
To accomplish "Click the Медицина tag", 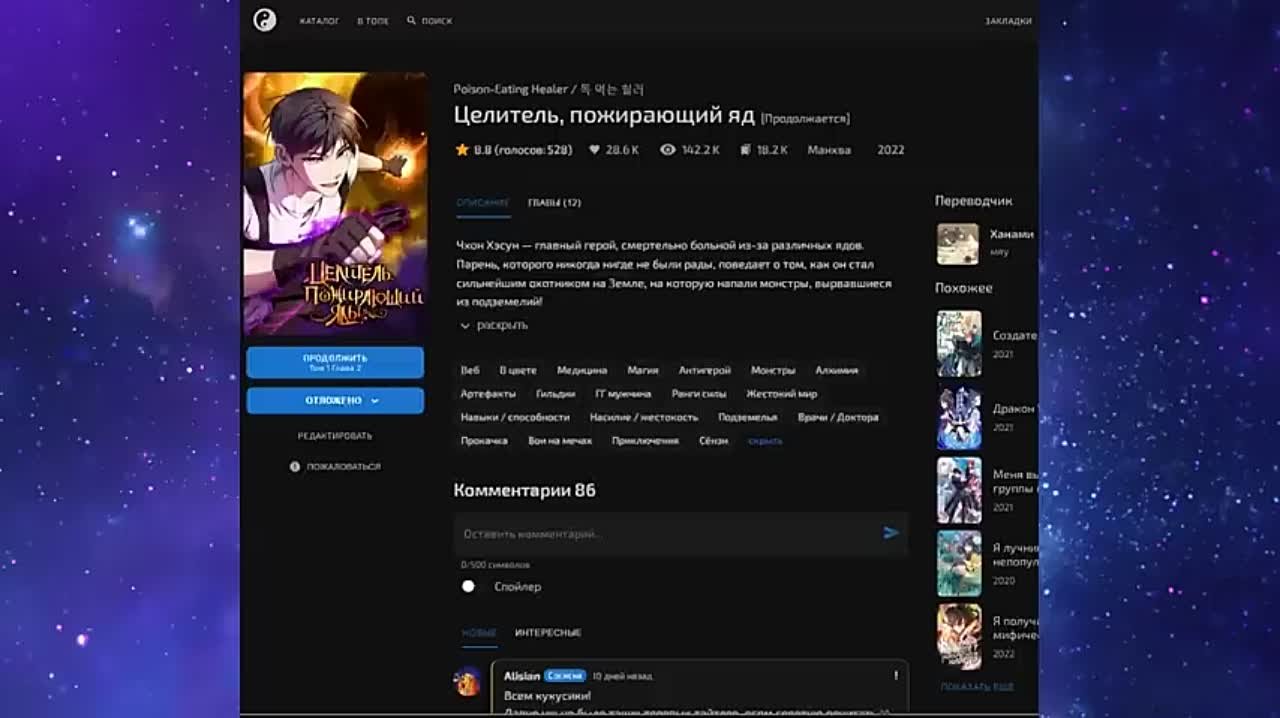I will tap(582, 370).
